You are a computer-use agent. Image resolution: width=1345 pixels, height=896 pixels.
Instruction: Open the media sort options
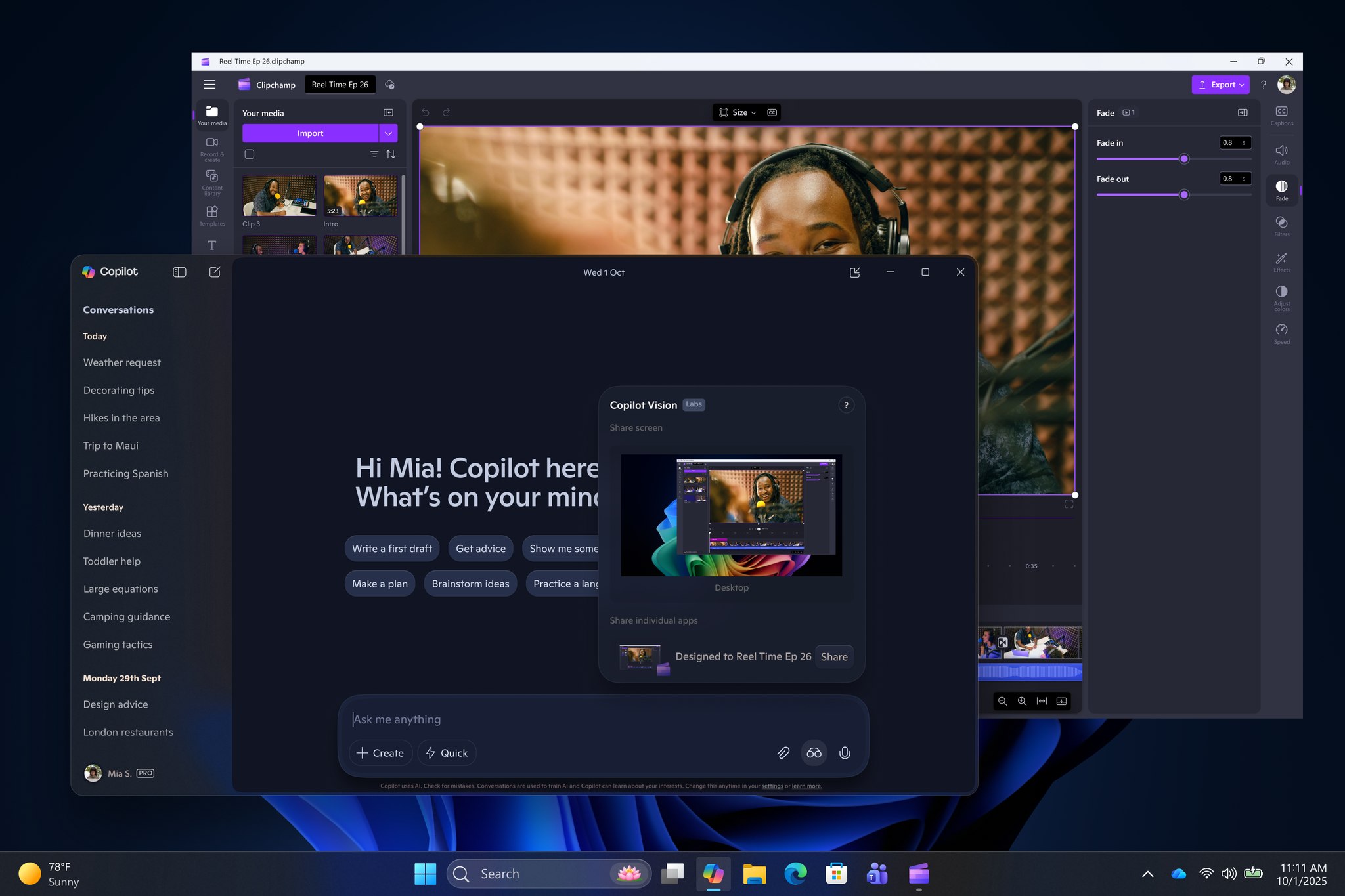(x=391, y=154)
